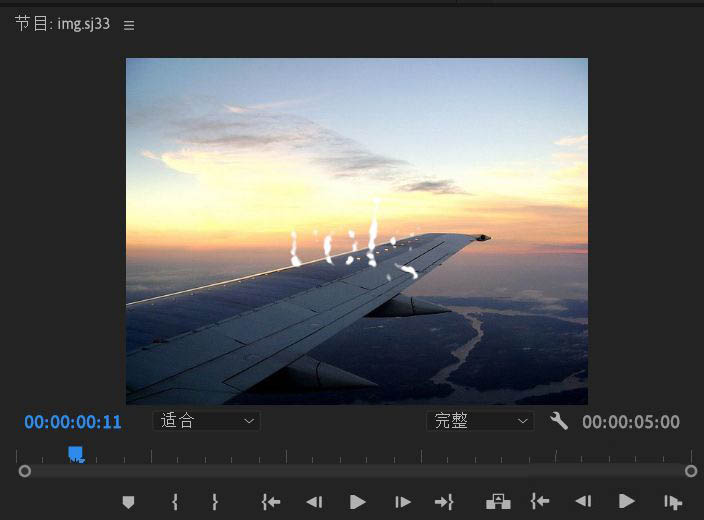Click the right zoom scroll bar handle
The image size is (704, 520).
click(691, 471)
